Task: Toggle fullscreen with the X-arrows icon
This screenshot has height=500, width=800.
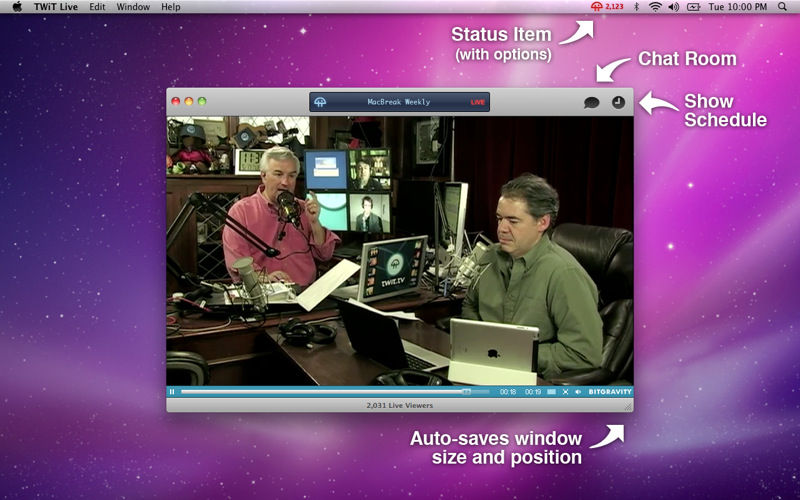Action: tap(565, 392)
